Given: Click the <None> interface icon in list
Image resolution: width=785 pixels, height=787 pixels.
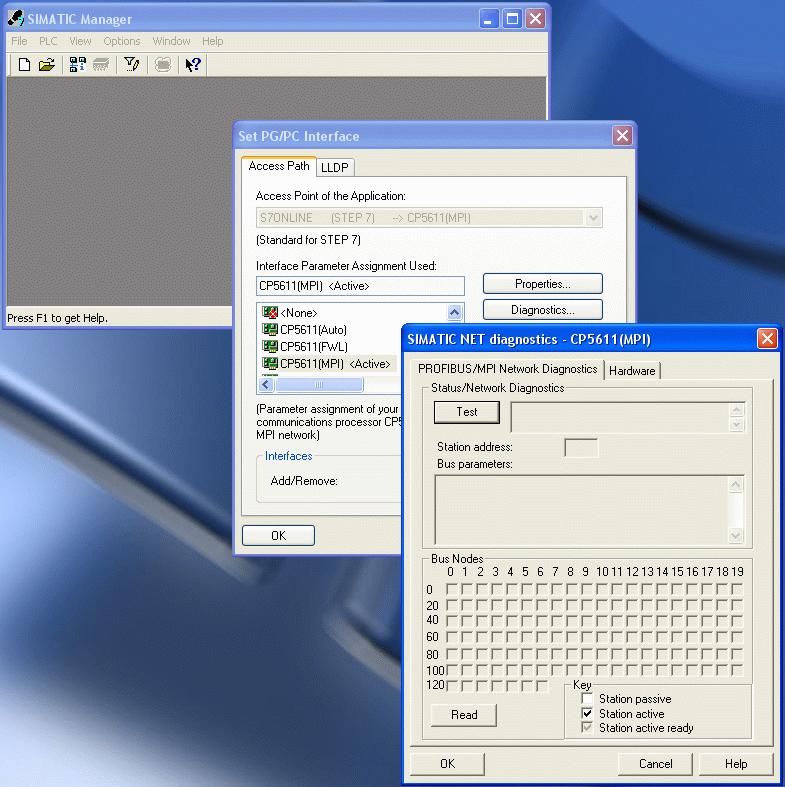Looking at the screenshot, I should (270, 313).
